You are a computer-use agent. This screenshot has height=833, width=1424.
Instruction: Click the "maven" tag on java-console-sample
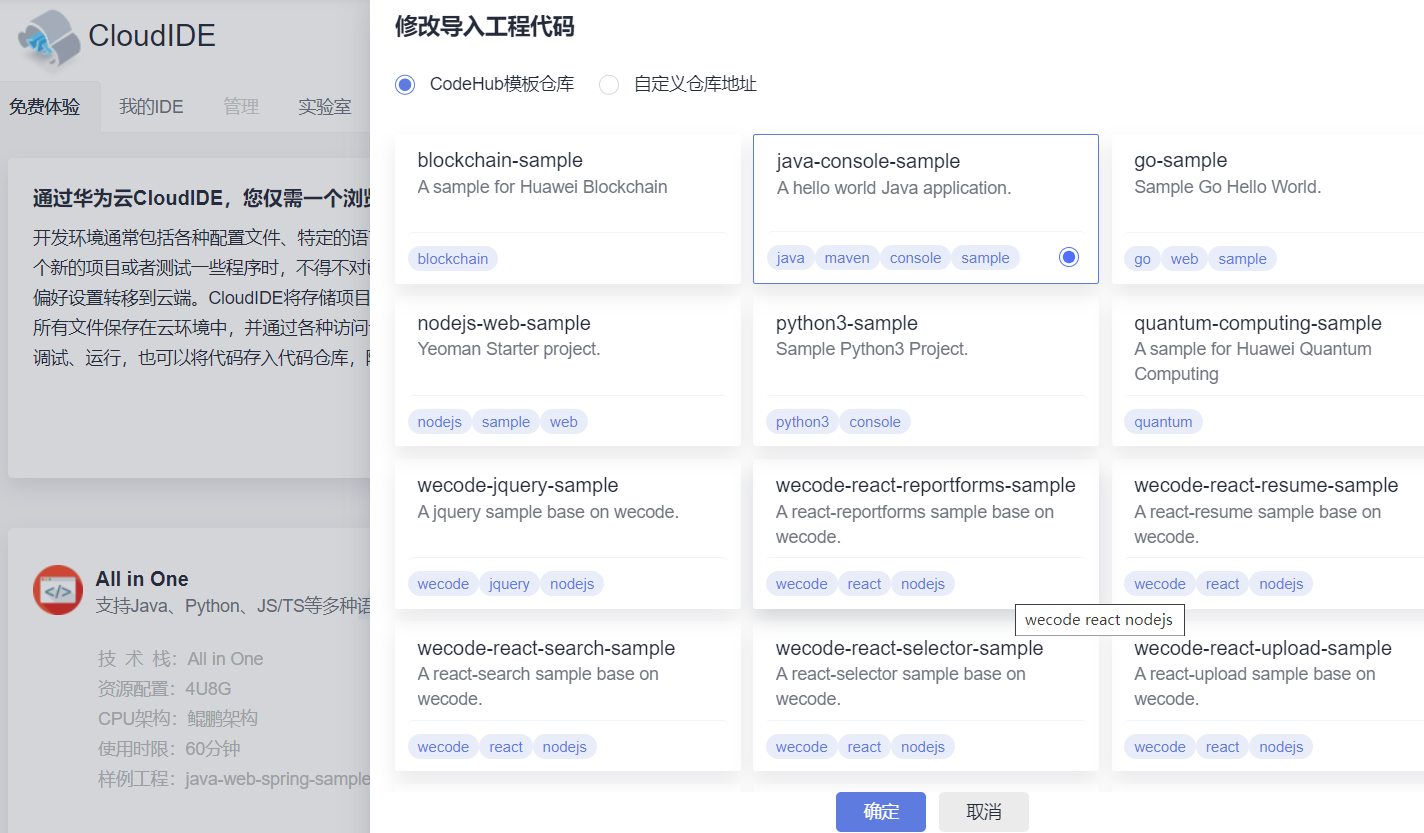(847, 258)
